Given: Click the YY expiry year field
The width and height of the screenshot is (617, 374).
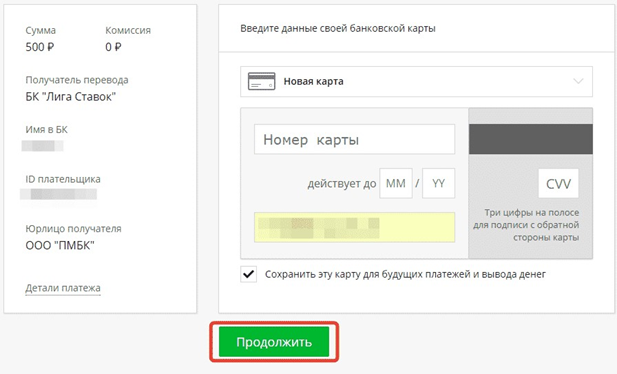Looking at the screenshot, I should click(438, 183).
